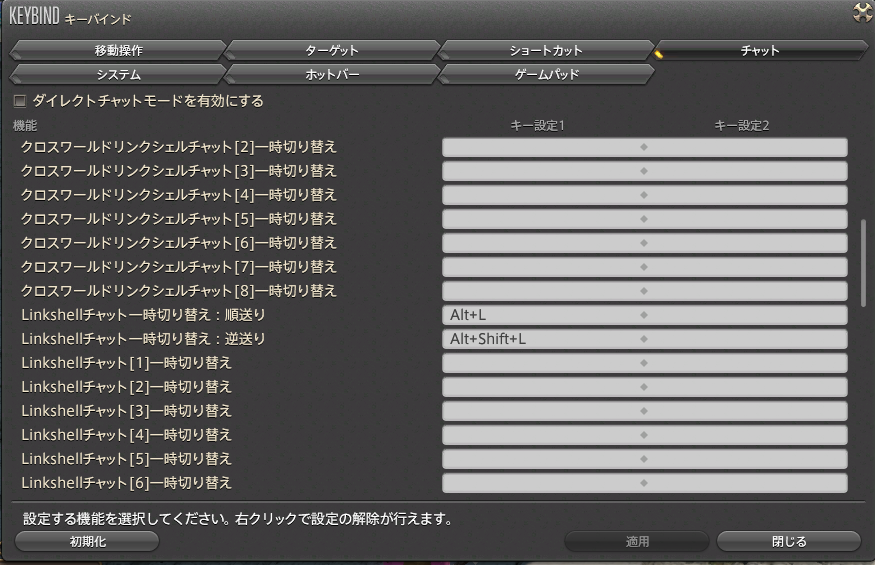Select key setting 2 for Linkshellチャット[4]
Viewport: 875px width, 565px height.
click(x=746, y=435)
